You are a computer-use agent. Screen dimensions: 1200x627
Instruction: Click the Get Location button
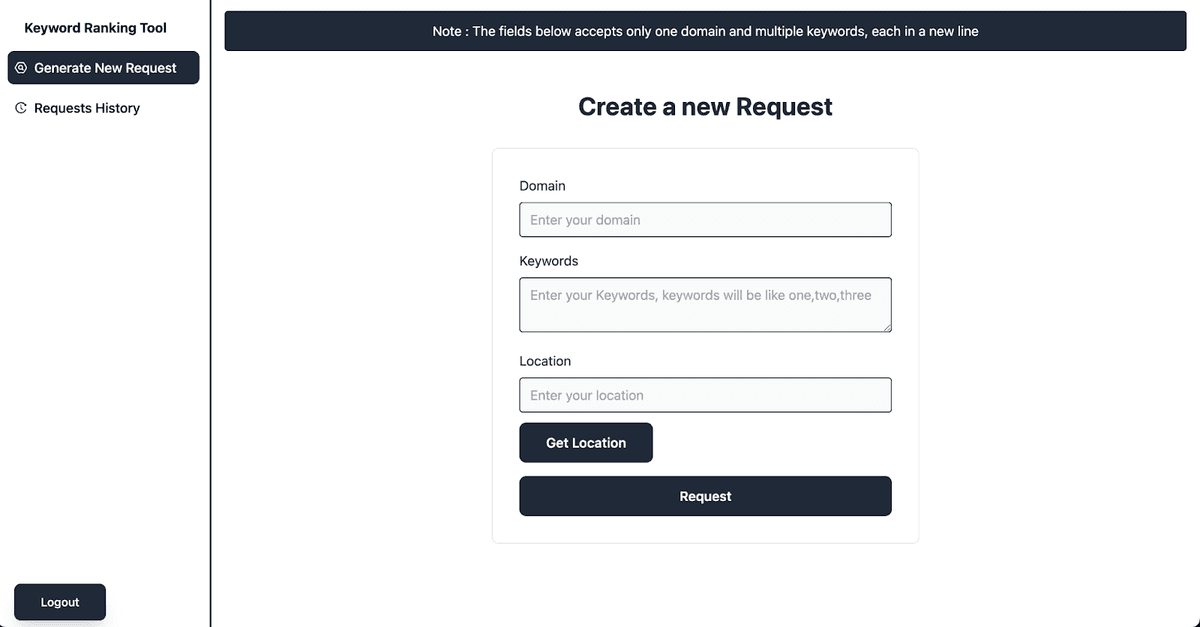[586, 442]
